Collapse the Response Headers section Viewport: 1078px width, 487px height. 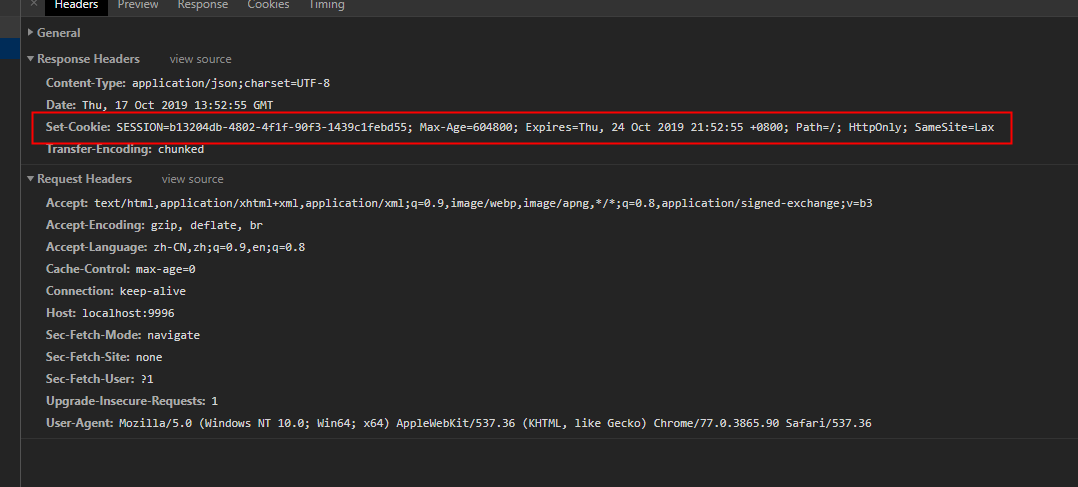(x=88, y=59)
